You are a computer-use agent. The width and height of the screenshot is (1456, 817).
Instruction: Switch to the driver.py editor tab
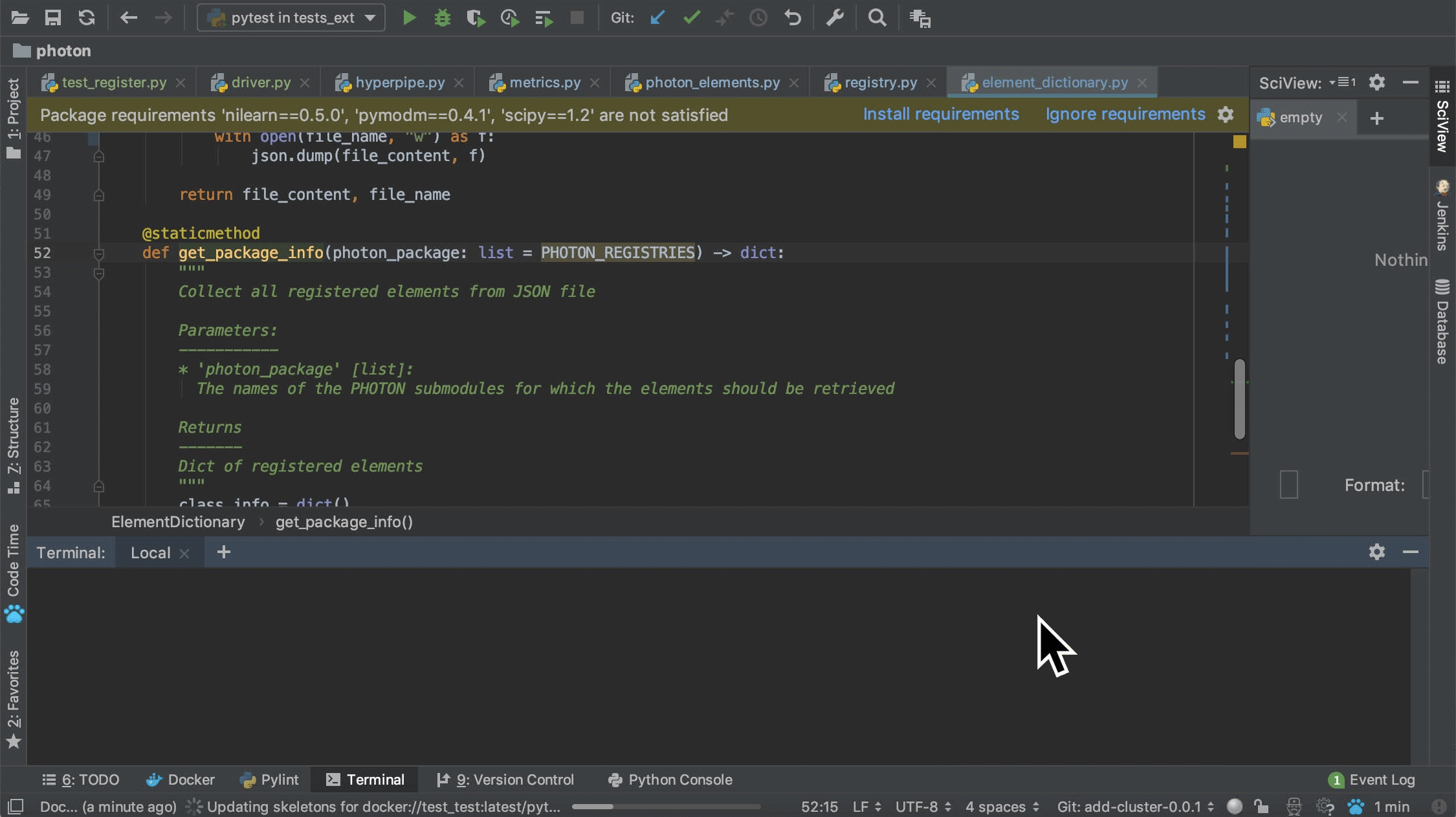(x=261, y=82)
